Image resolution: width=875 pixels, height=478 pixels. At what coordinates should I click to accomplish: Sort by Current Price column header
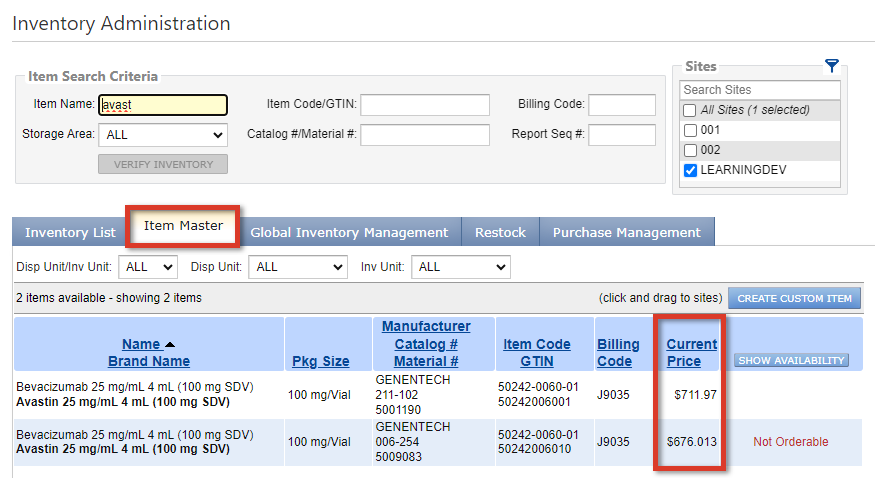coord(691,352)
